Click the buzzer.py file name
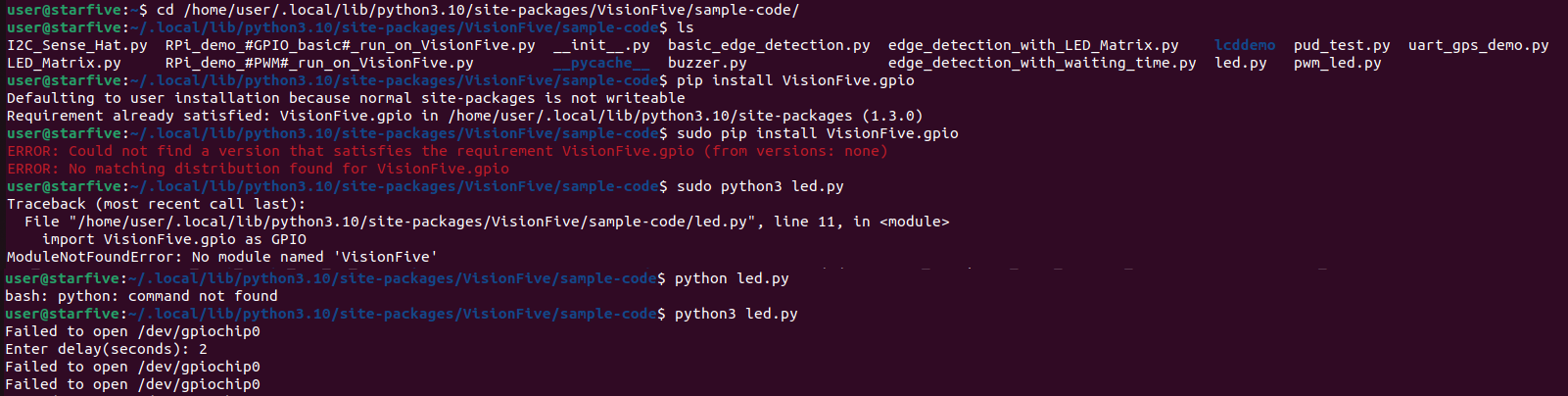 (707, 63)
